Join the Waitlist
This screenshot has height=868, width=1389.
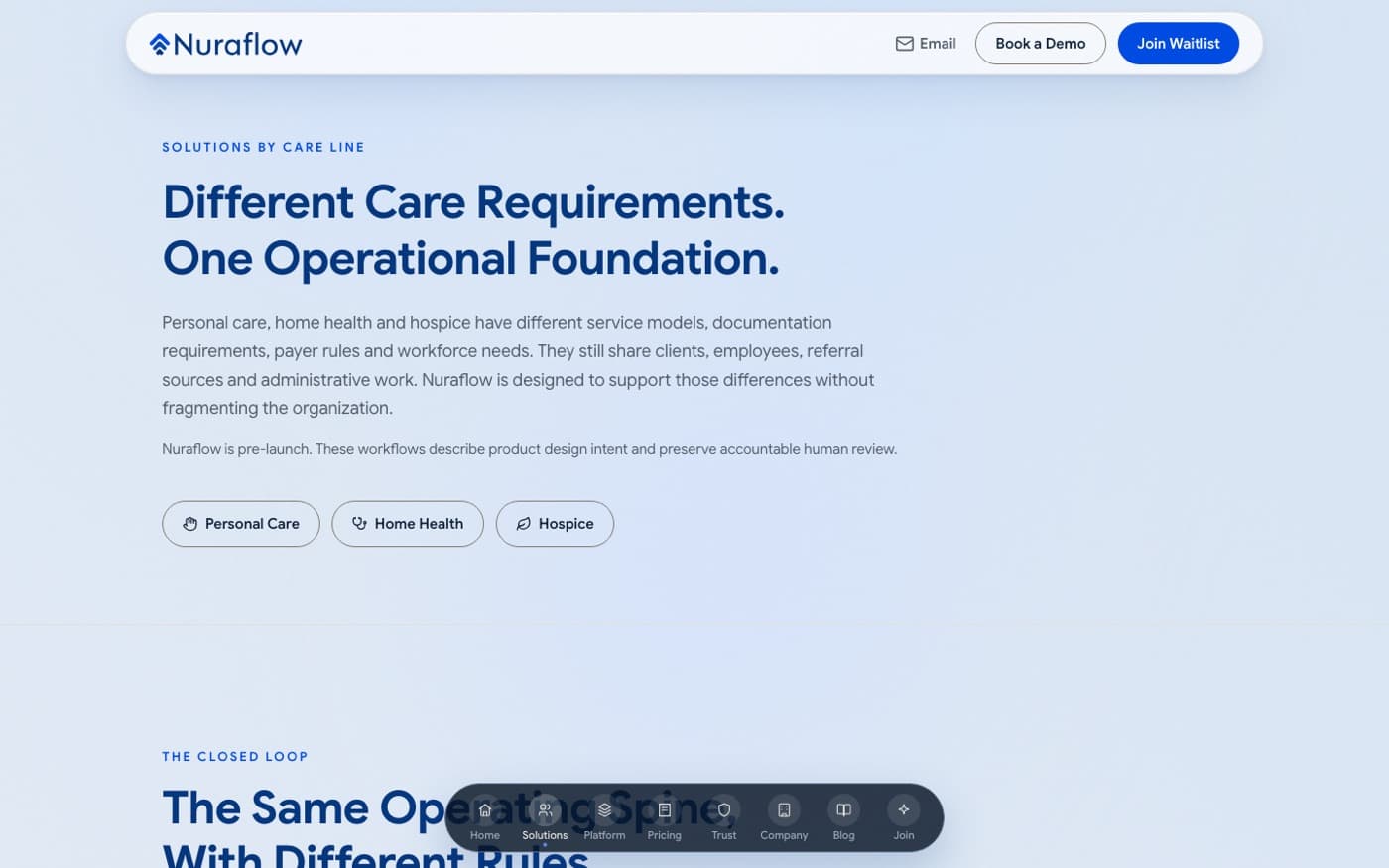[x=1179, y=44]
